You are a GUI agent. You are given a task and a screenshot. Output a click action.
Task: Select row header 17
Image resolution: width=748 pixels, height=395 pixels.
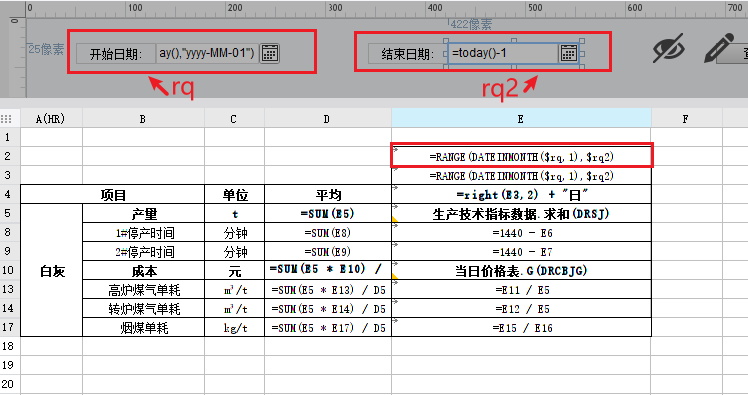10,328
